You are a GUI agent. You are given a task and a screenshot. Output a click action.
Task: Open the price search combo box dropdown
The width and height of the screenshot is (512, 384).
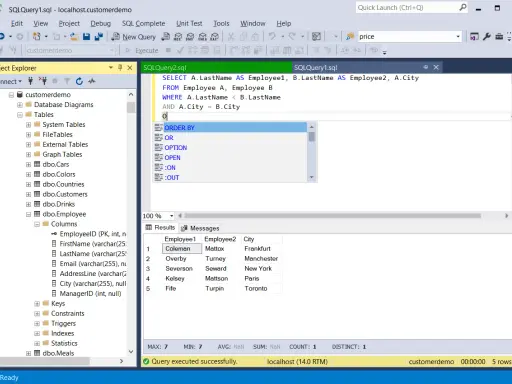point(458,36)
